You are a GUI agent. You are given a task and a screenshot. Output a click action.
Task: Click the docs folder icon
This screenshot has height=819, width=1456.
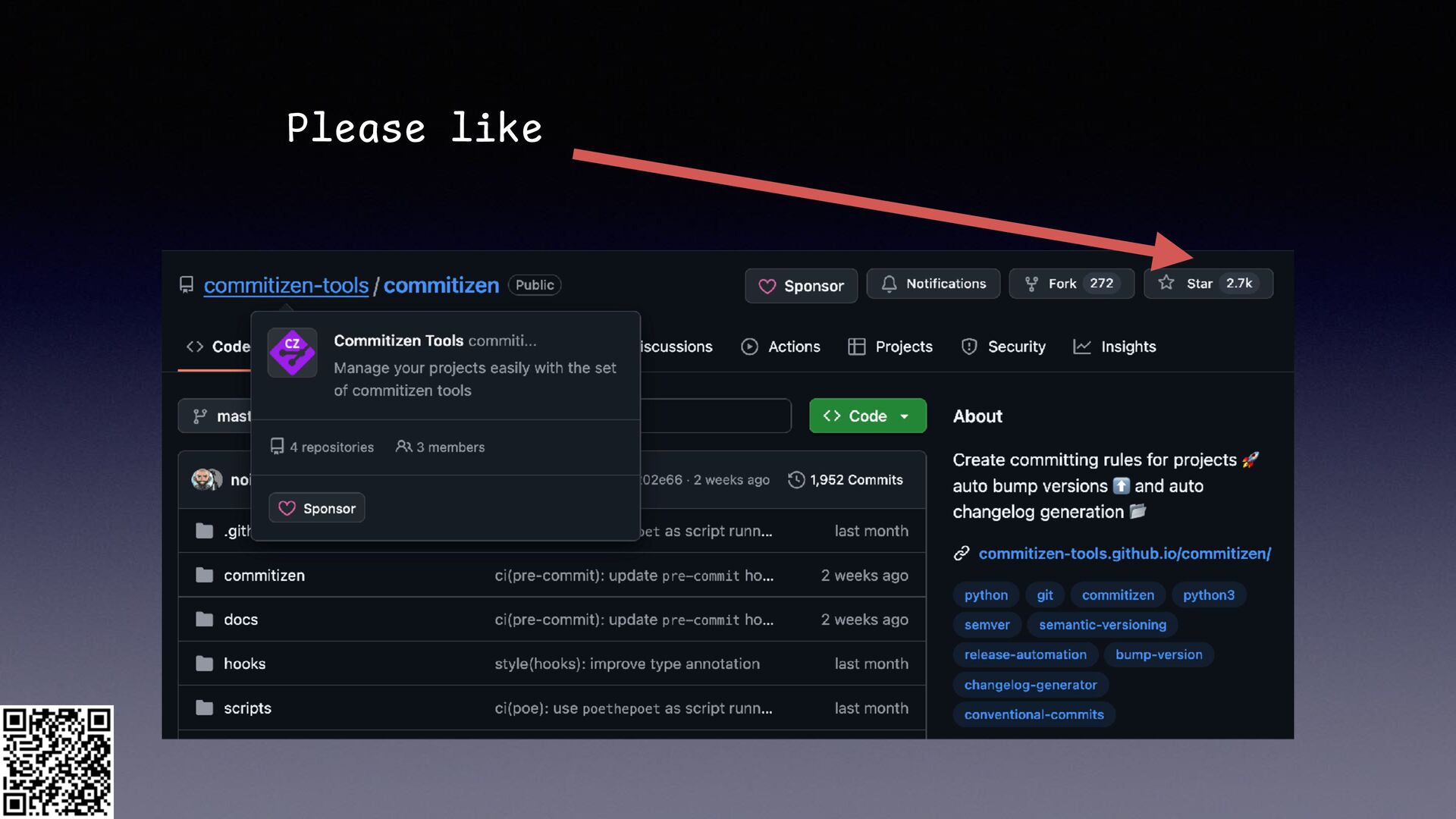coord(204,620)
